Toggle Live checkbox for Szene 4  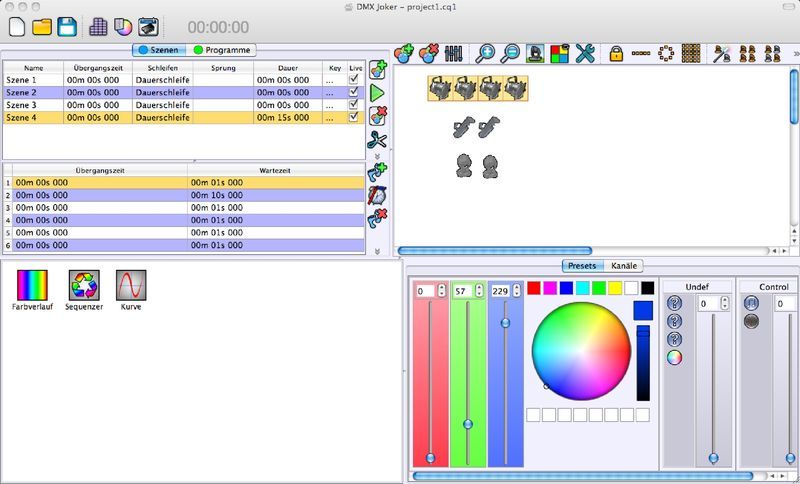pyautogui.click(x=354, y=117)
